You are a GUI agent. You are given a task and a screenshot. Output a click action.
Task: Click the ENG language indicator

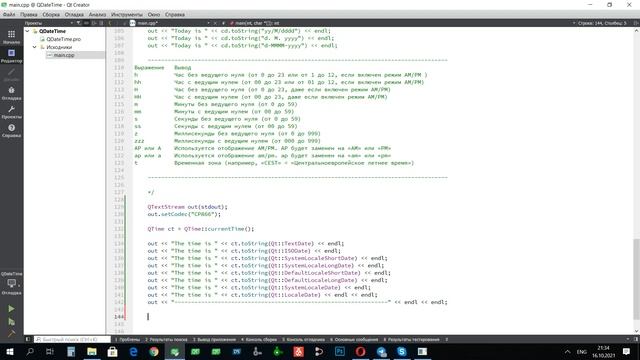coord(582,351)
